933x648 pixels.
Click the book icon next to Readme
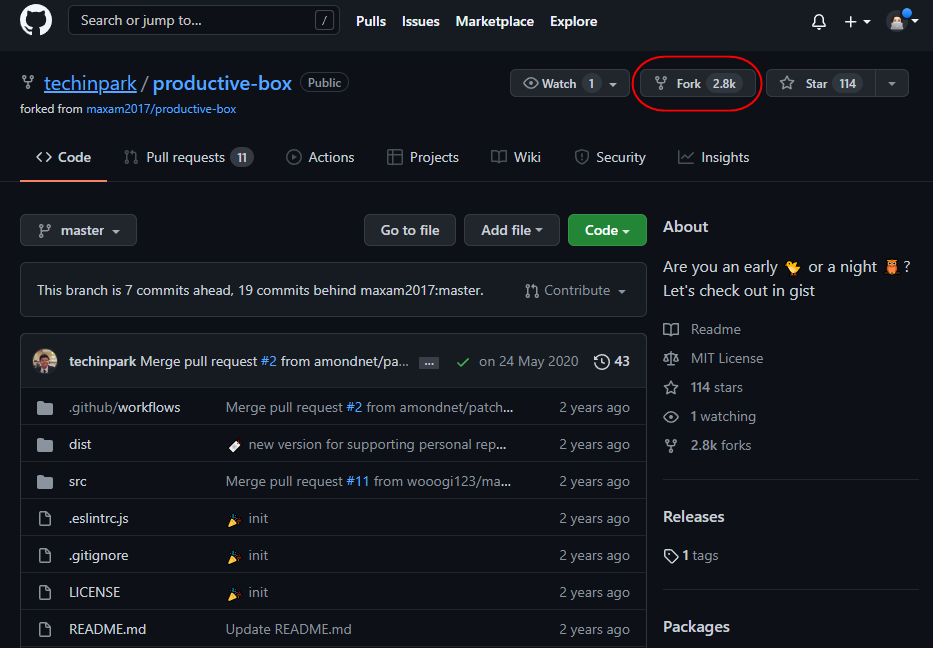(x=671, y=330)
